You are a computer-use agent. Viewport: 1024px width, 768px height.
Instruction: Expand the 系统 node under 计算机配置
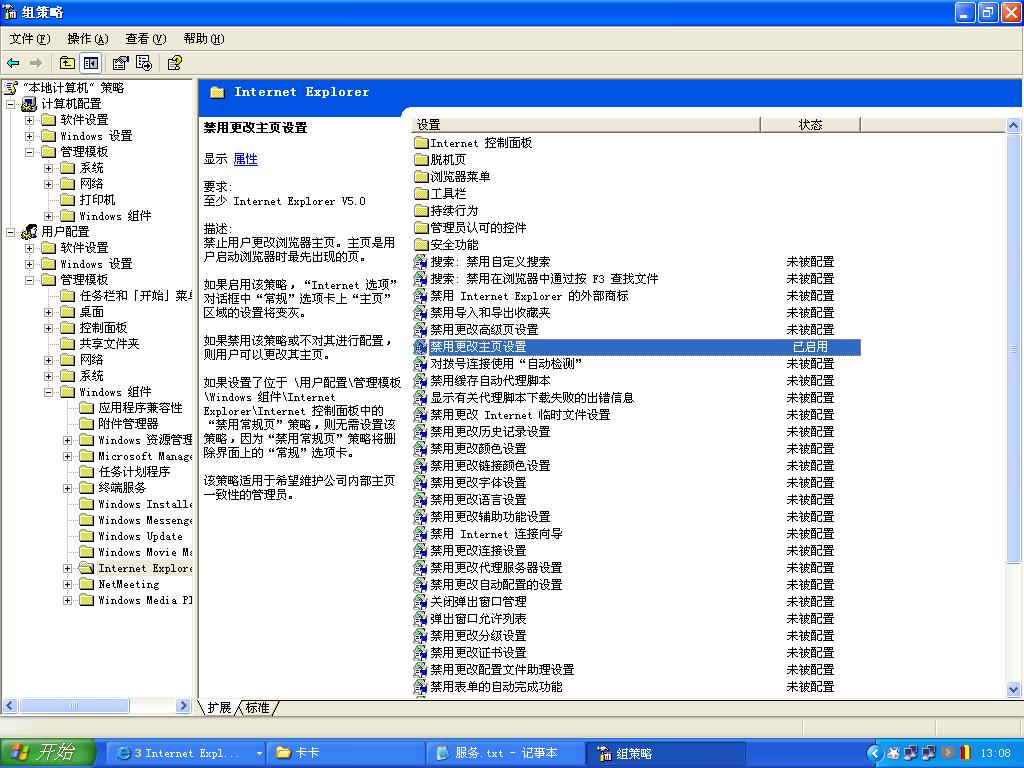point(48,168)
